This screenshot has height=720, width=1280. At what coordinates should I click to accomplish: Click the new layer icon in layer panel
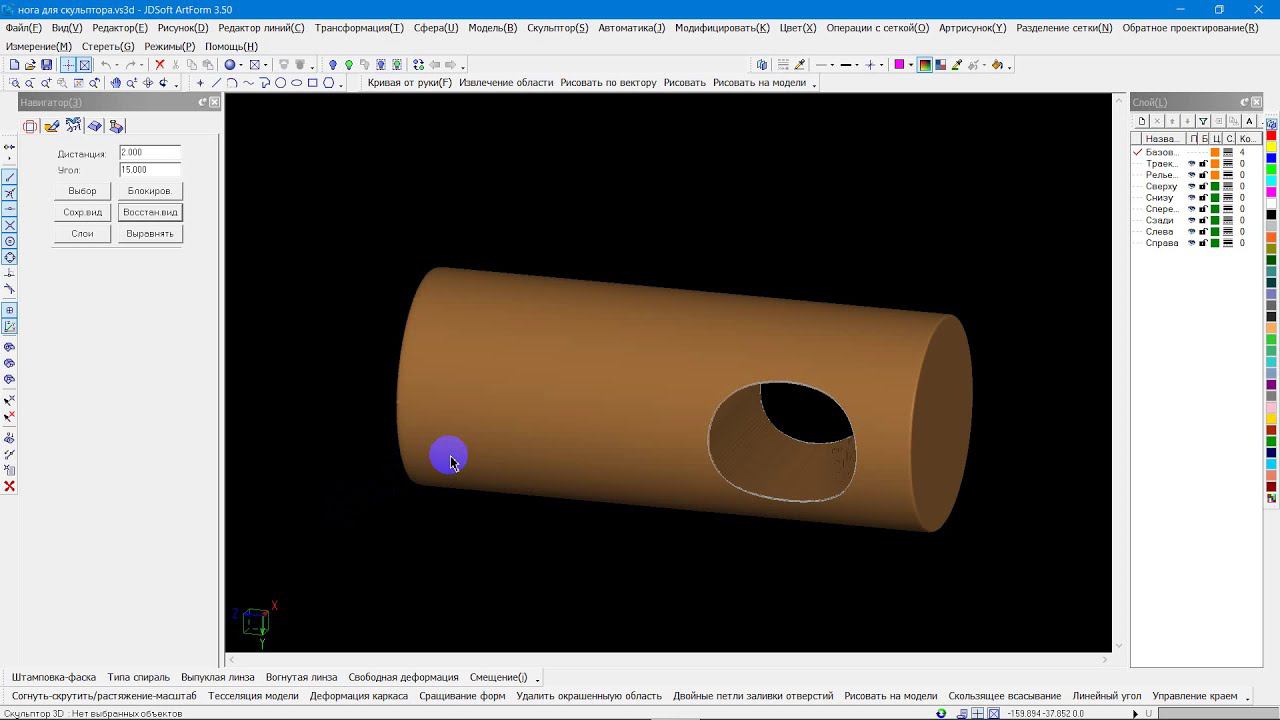(x=1142, y=121)
